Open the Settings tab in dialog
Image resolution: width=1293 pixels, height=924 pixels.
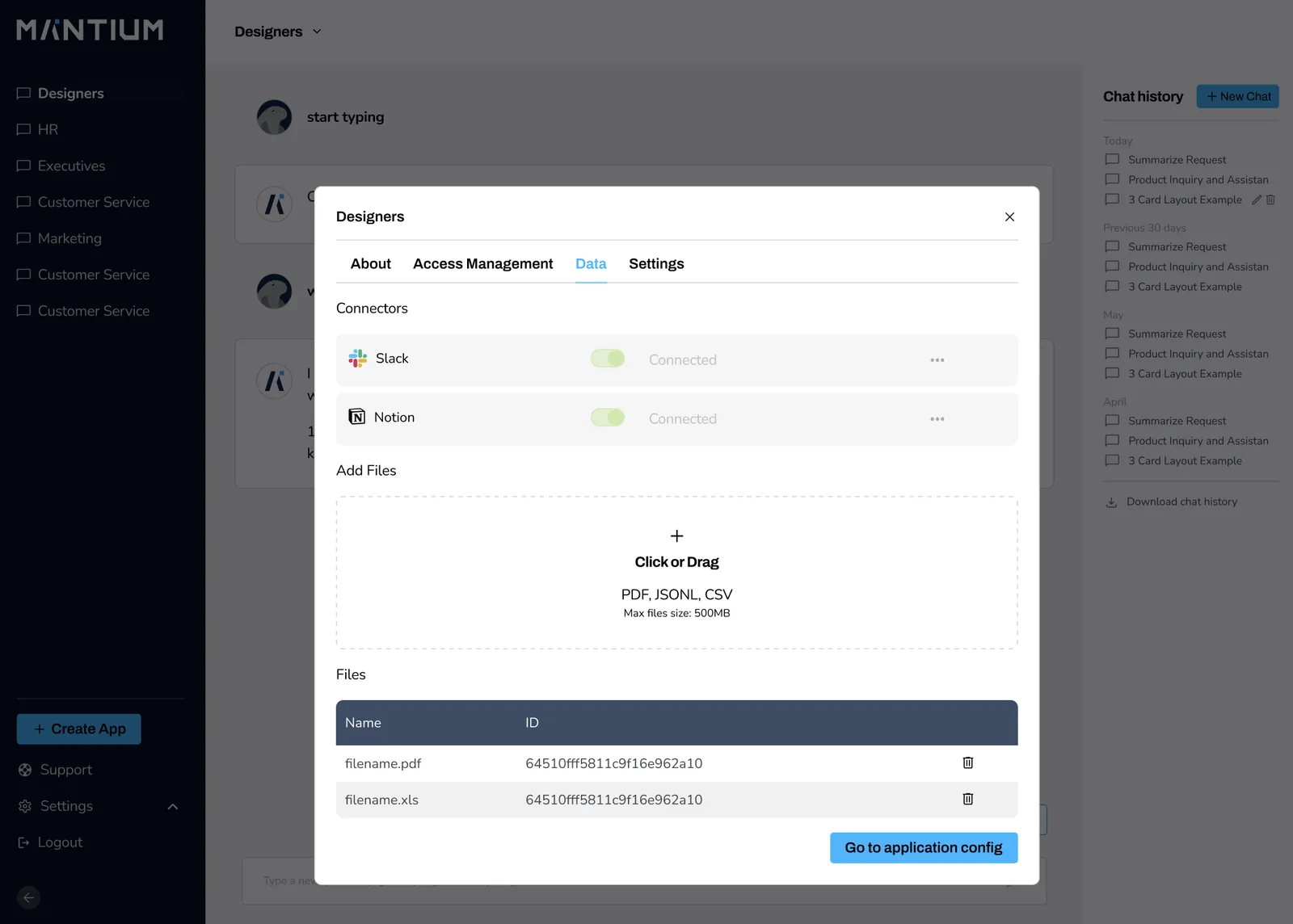[656, 264]
